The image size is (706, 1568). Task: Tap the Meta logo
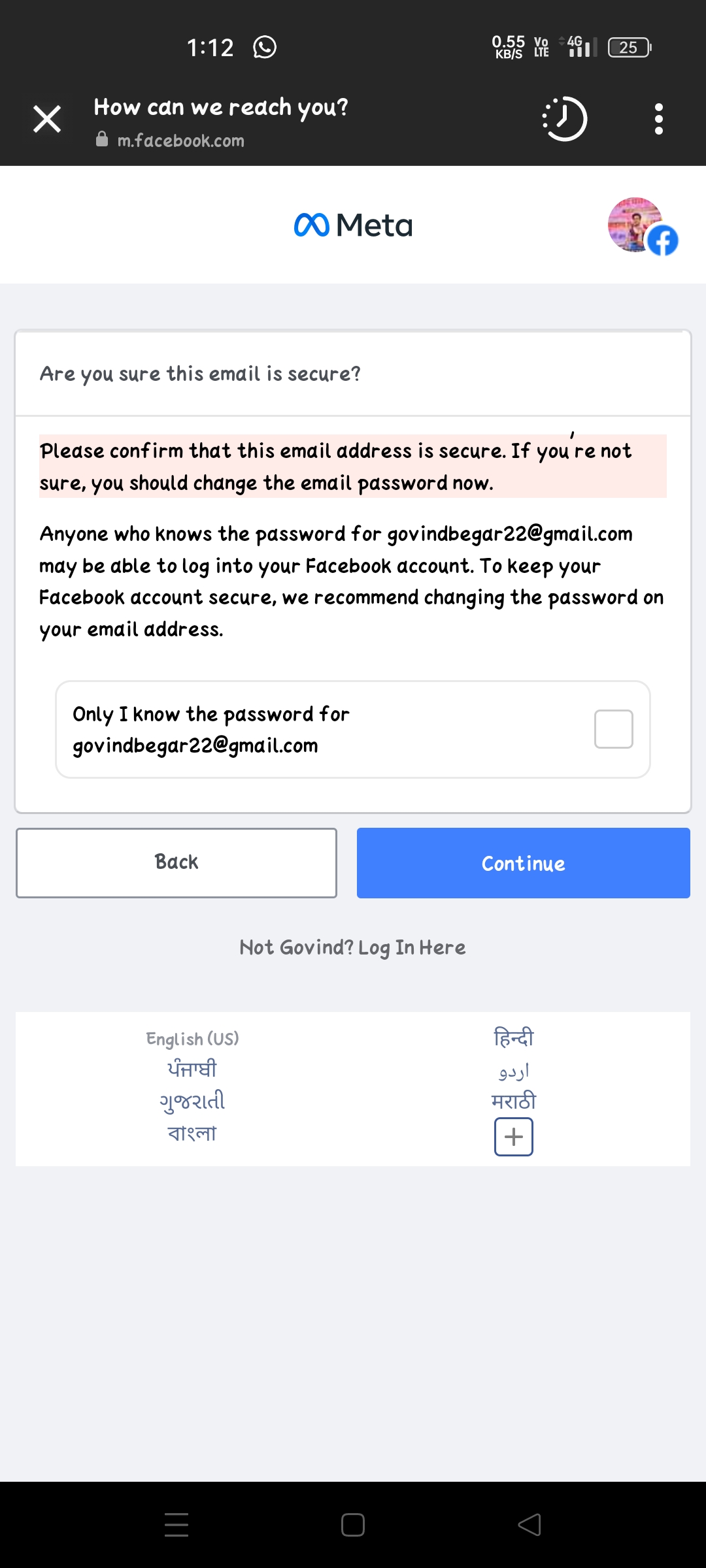(x=353, y=225)
